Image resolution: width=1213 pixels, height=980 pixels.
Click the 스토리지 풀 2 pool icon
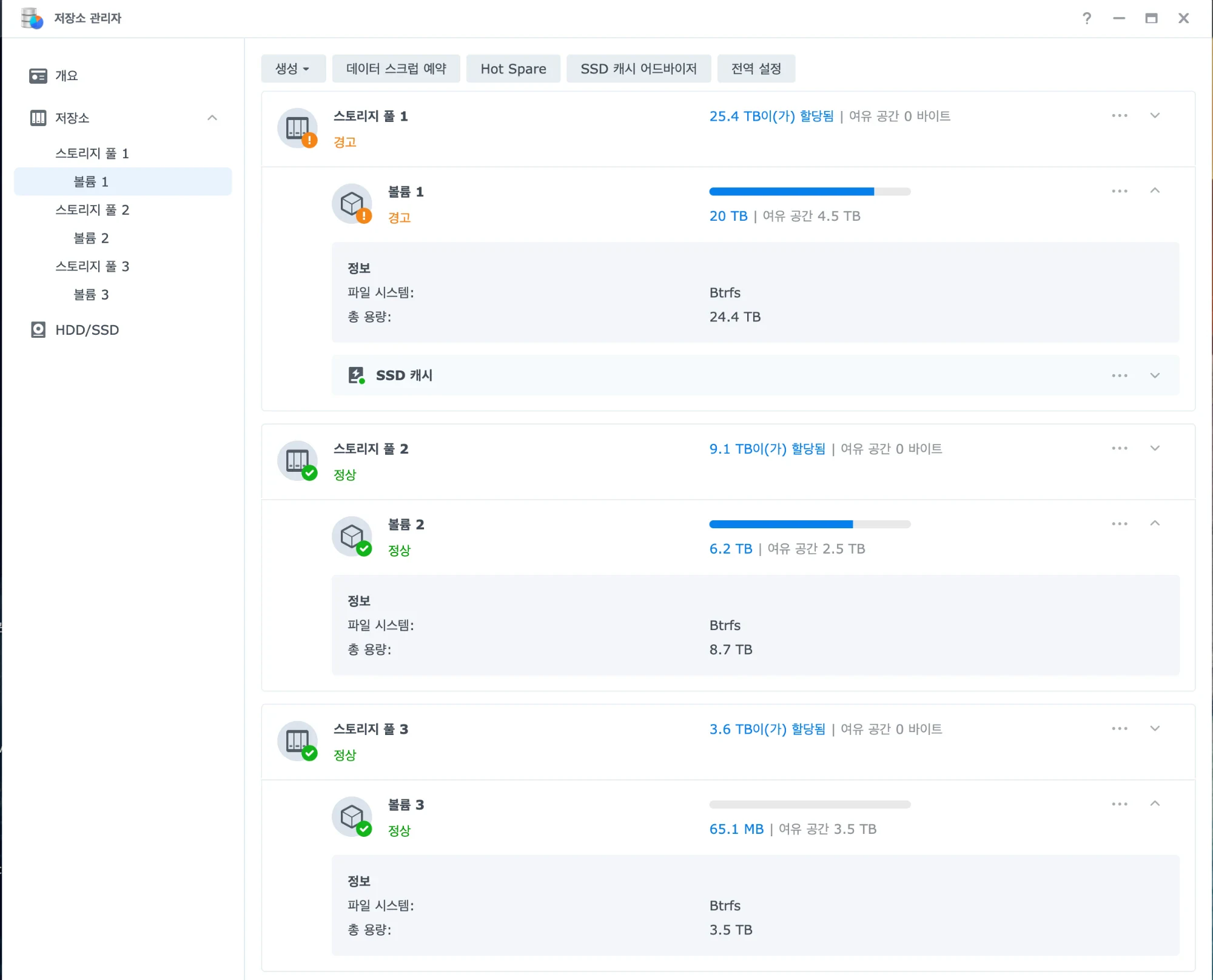tap(297, 461)
